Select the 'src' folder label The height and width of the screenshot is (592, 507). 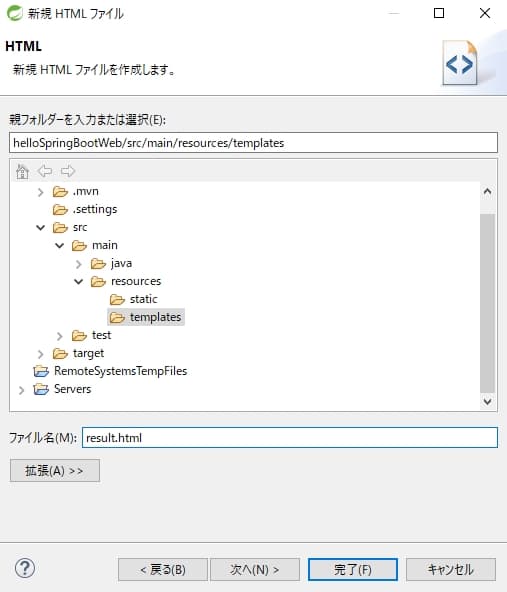[80, 227]
